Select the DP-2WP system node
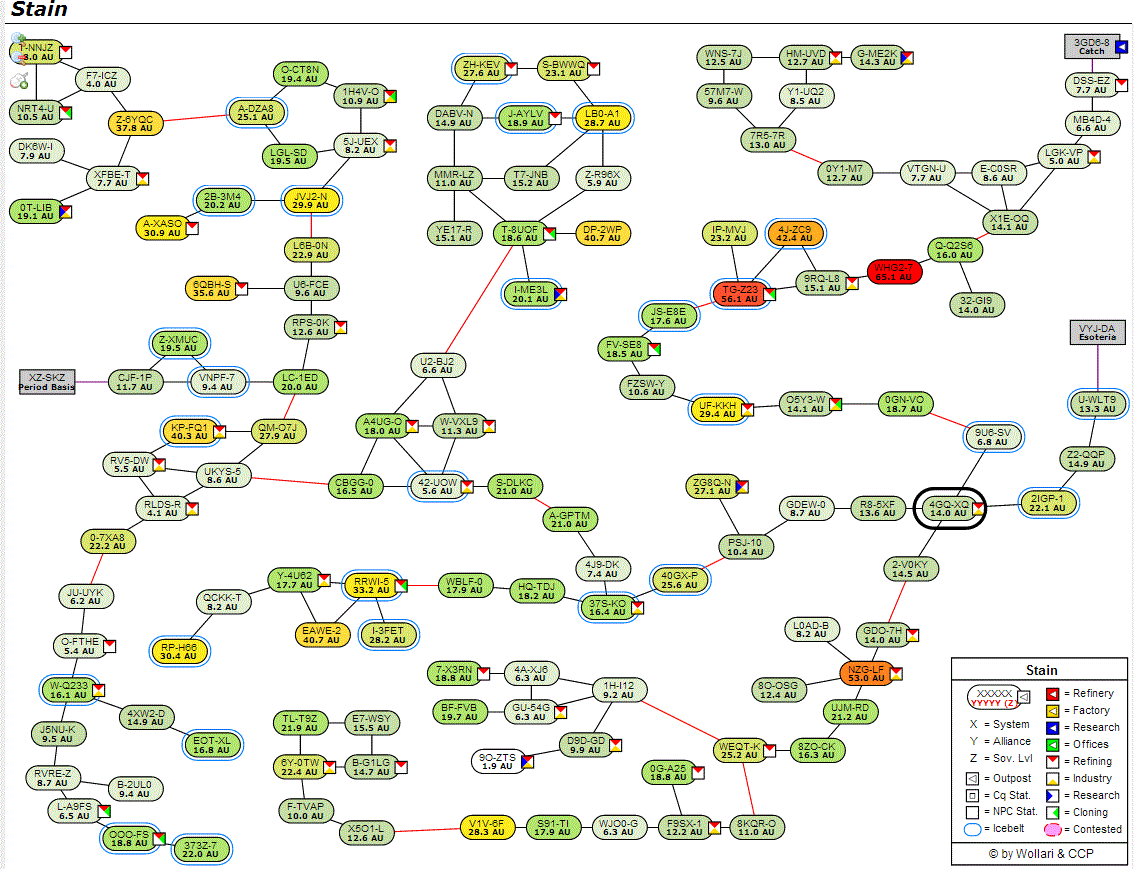Viewport: 1134px width, 869px height. [602, 234]
